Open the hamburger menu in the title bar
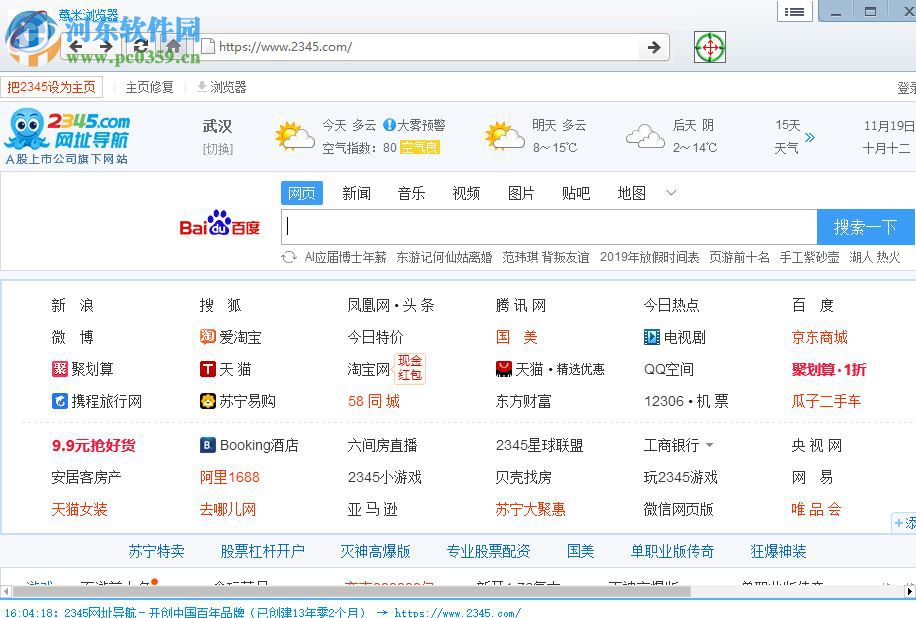Screen dimensions: 916x618 point(795,11)
